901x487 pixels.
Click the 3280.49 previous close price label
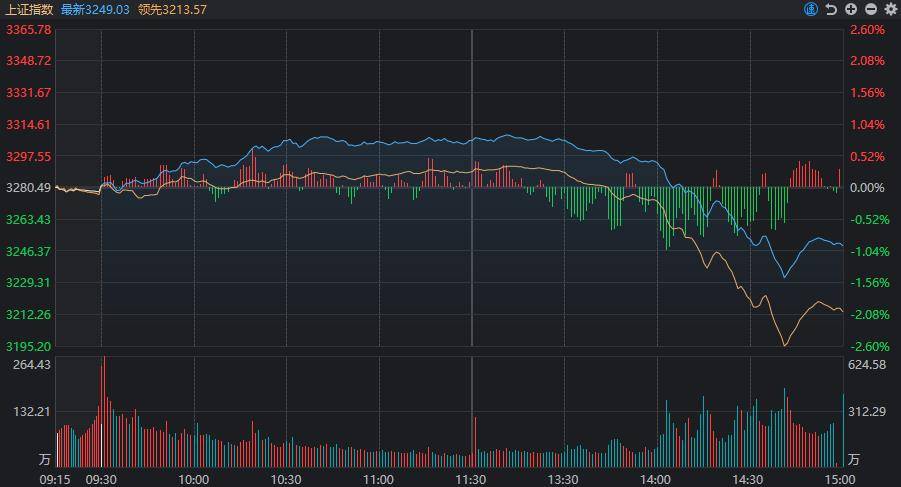[28, 188]
